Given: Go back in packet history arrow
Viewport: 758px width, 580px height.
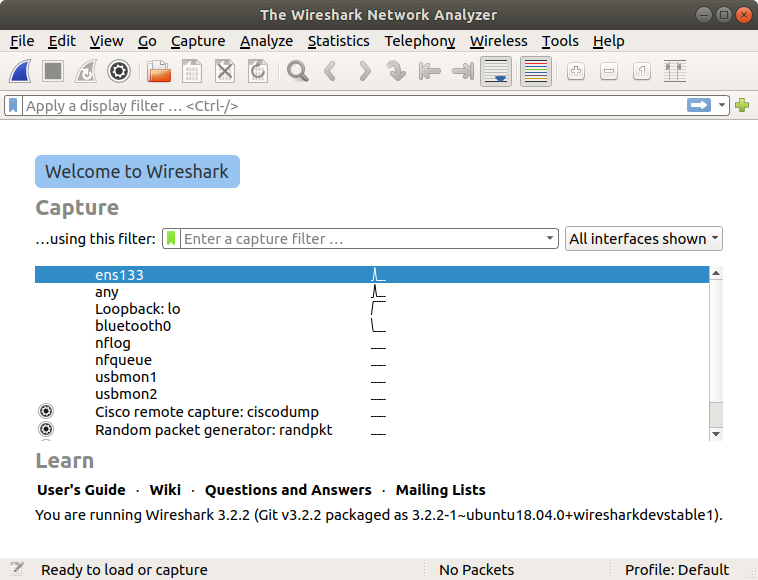Looking at the screenshot, I should (x=331, y=72).
